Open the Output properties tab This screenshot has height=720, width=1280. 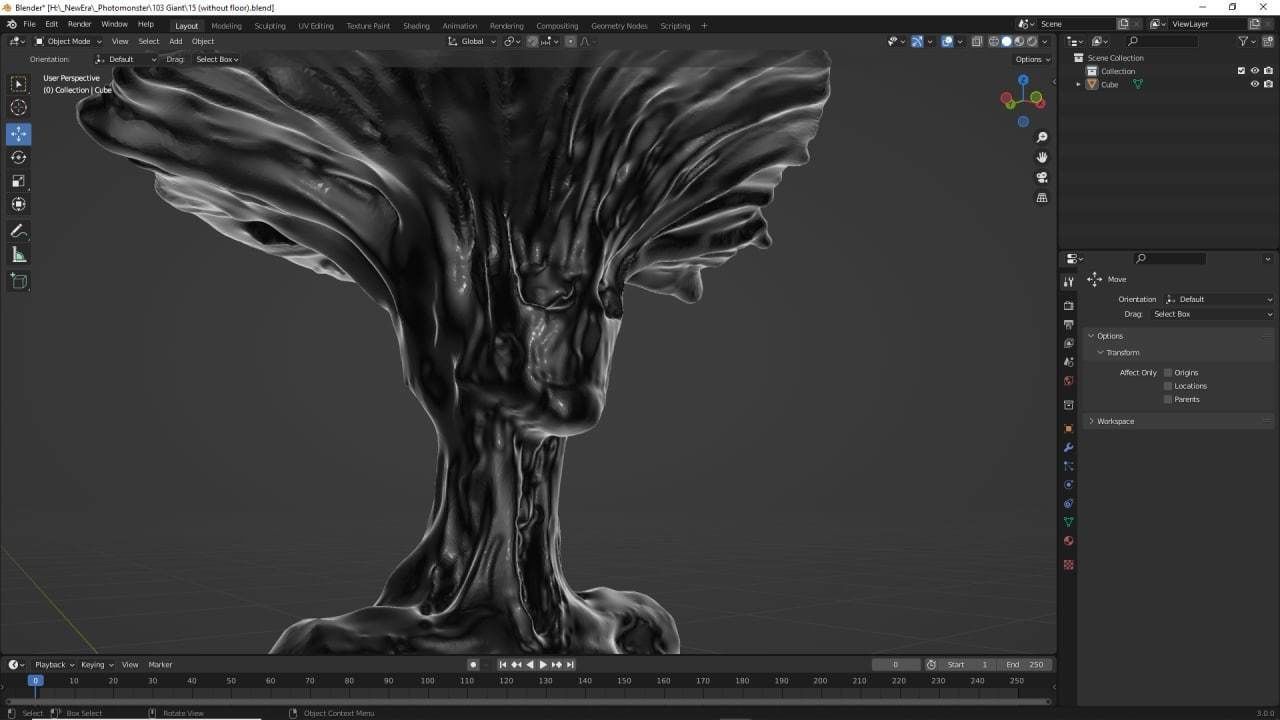coord(1068,325)
